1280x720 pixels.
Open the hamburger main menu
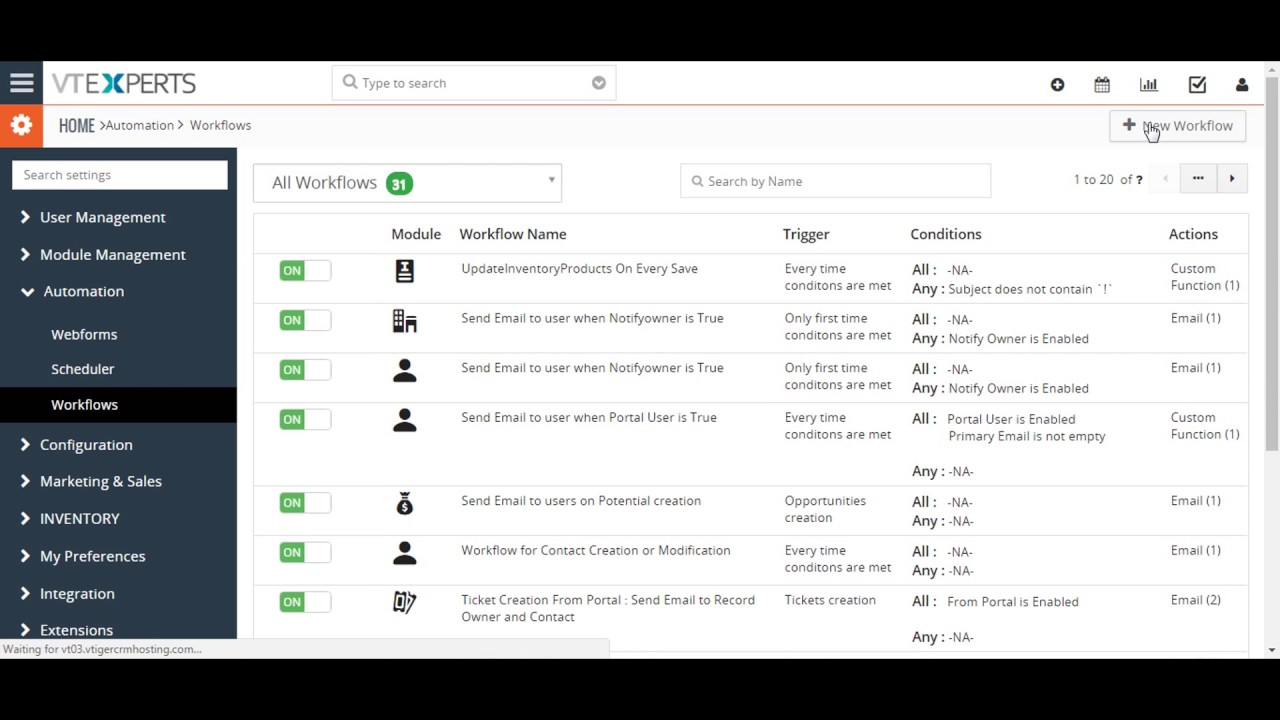tap(22, 84)
